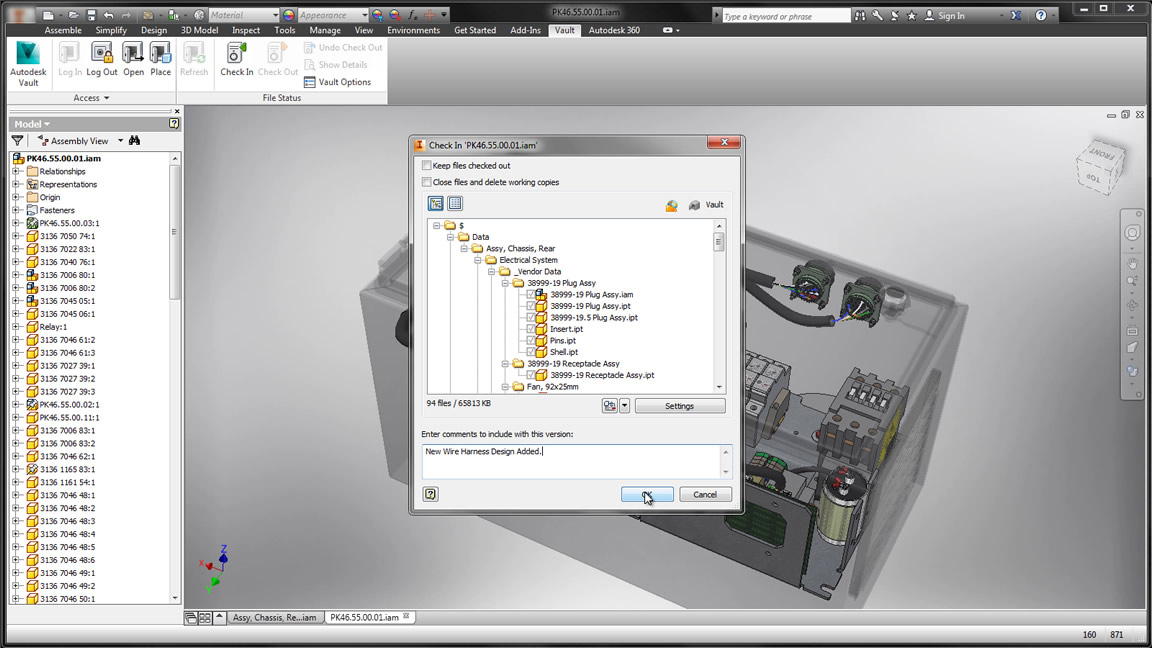Select PK46.55.00.03:1 in Model browser

pyautogui.click(x=69, y=223)
